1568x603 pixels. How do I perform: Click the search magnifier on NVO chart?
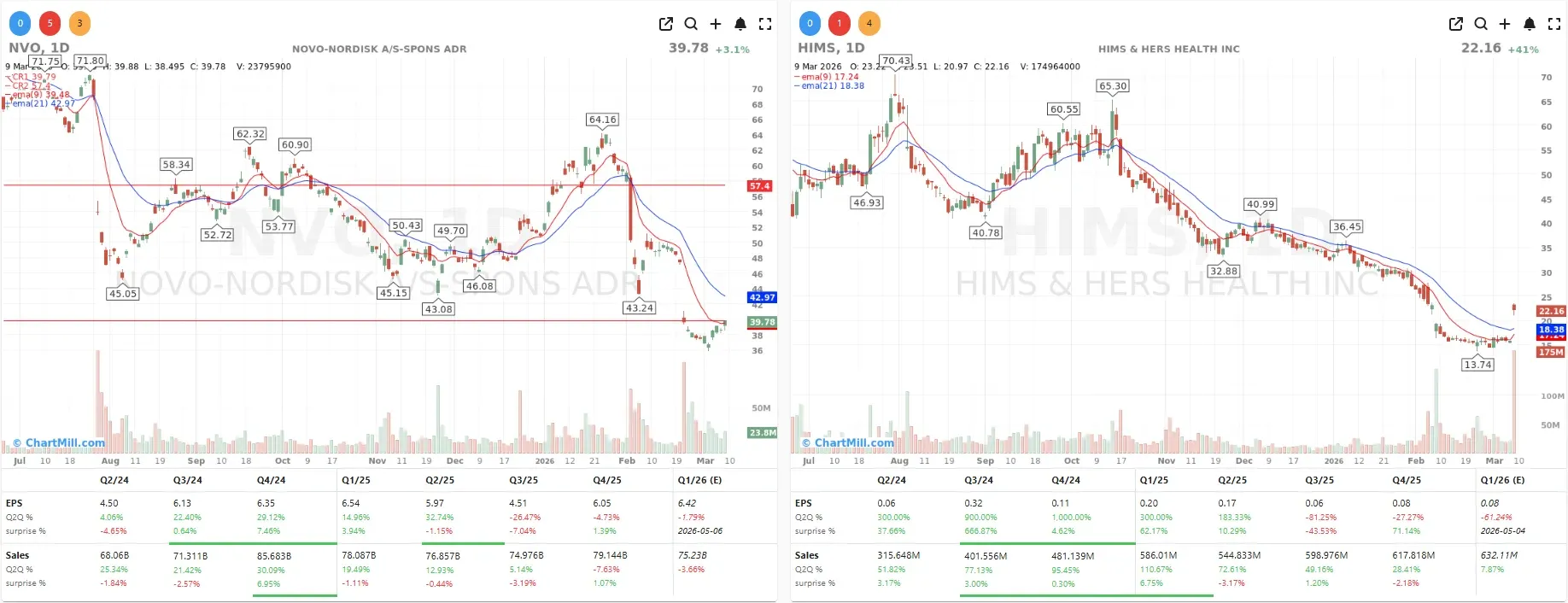[x=691, y=24]
